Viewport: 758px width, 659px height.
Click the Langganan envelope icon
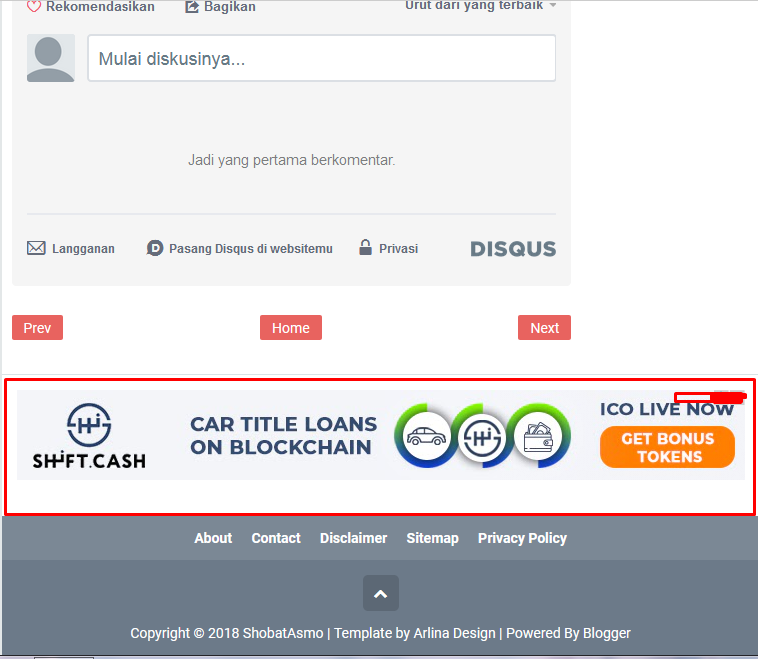[x=36, y=248]
